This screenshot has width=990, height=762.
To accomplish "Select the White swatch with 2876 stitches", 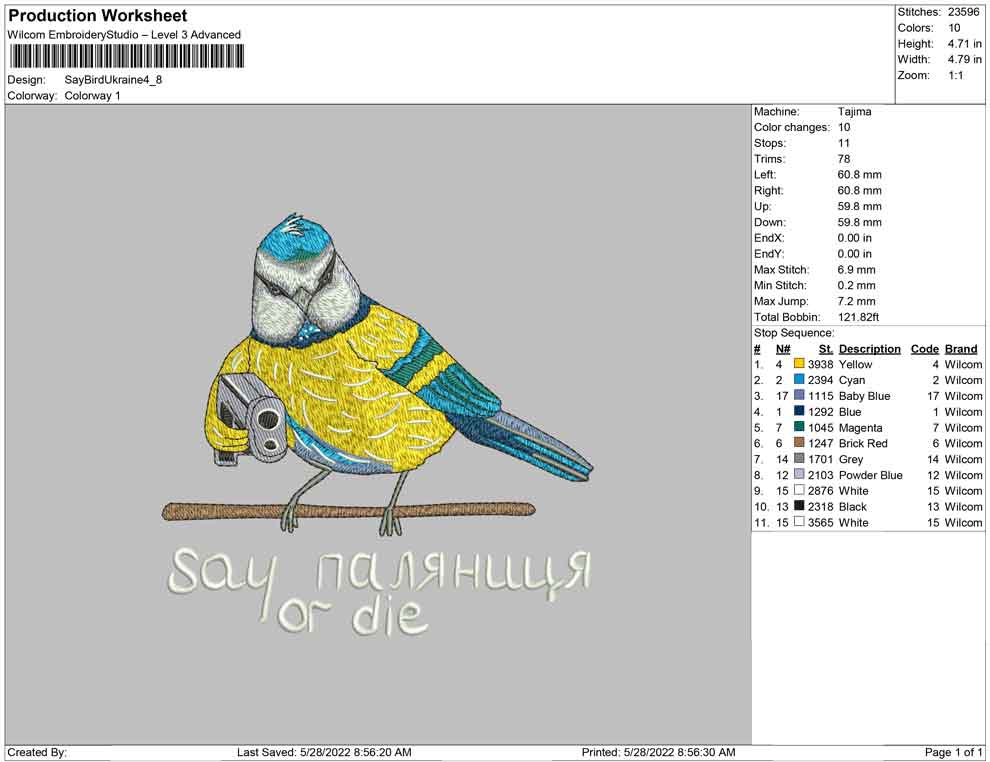I will point(799,491).
